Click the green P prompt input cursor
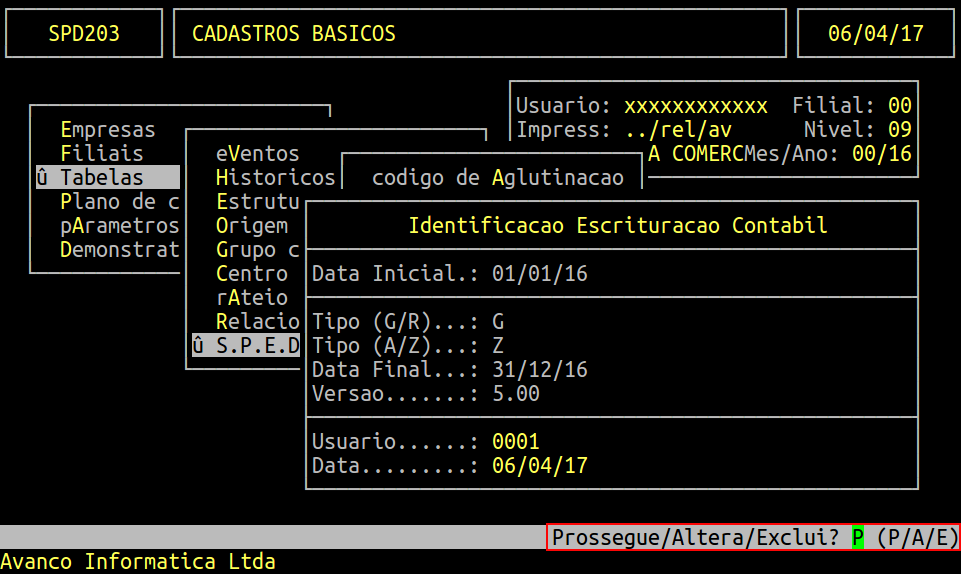This screenshot has height=574, width=961. (x=858, y=538)
